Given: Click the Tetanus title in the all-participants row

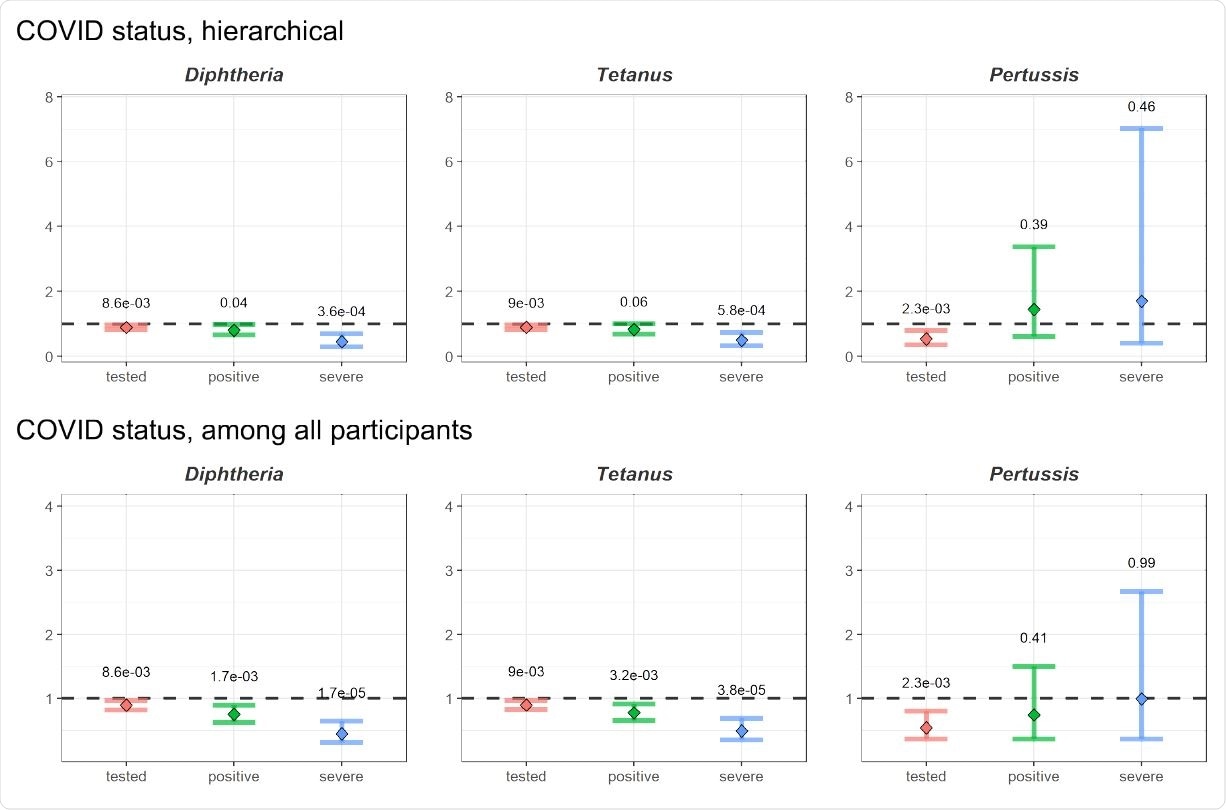Looking at the screenshot, I should pos(634,474).
